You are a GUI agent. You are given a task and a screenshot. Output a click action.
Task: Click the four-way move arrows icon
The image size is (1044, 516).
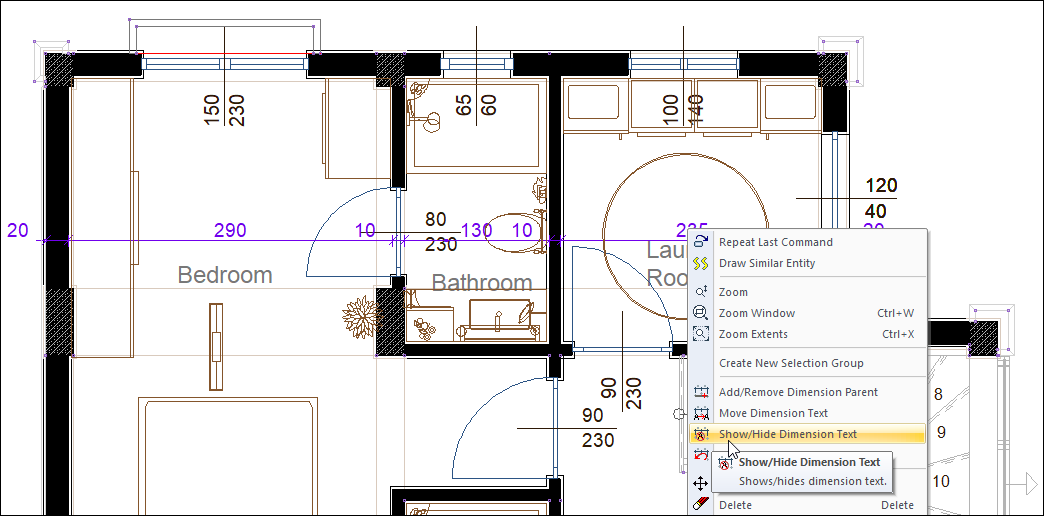tap(701, 484)
